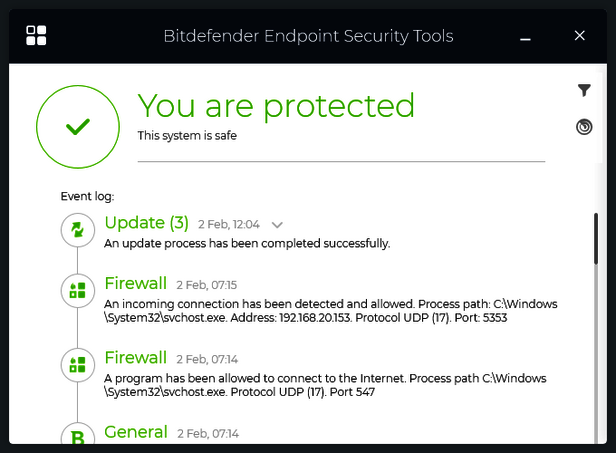Select the Update (3) event title
616x453 pixels.
(x=146, y=223)
